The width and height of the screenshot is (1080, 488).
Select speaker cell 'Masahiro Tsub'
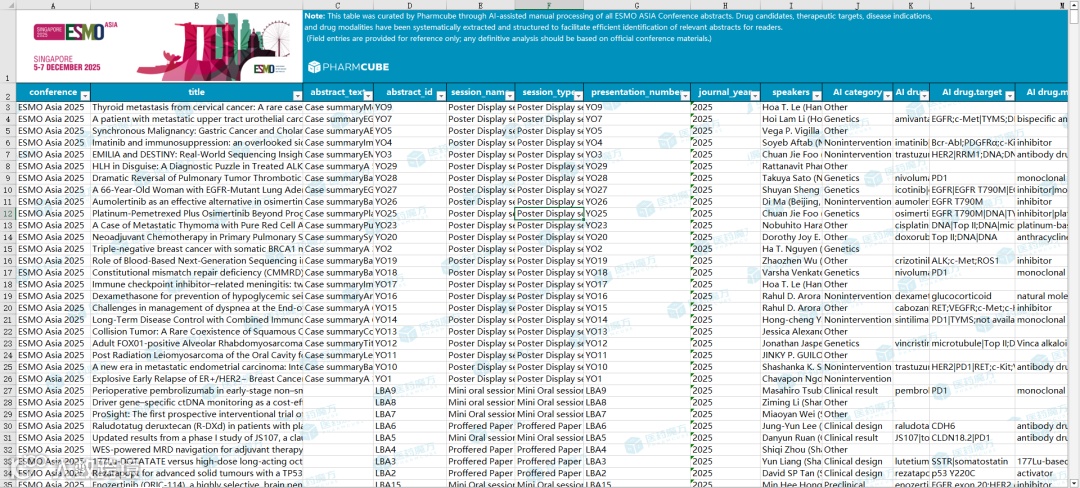791,390
